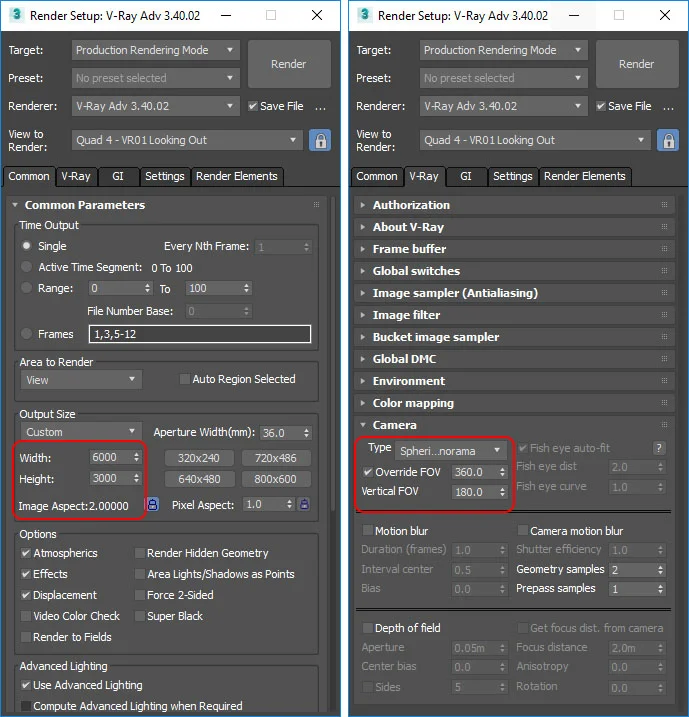Enable Depth of field checkbox

coord(367,628)
